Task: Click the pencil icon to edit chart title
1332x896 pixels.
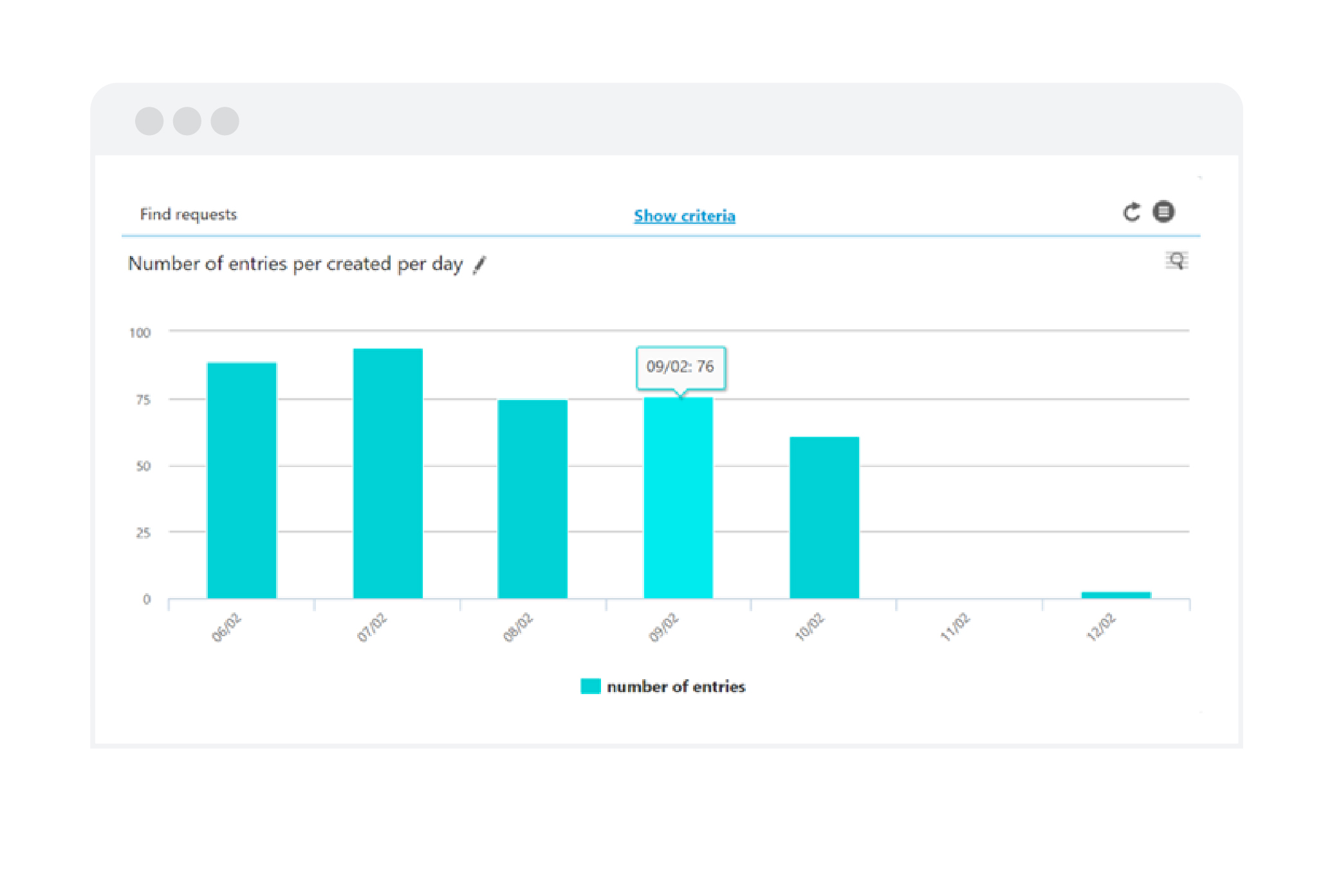Action: click(479, 265)
